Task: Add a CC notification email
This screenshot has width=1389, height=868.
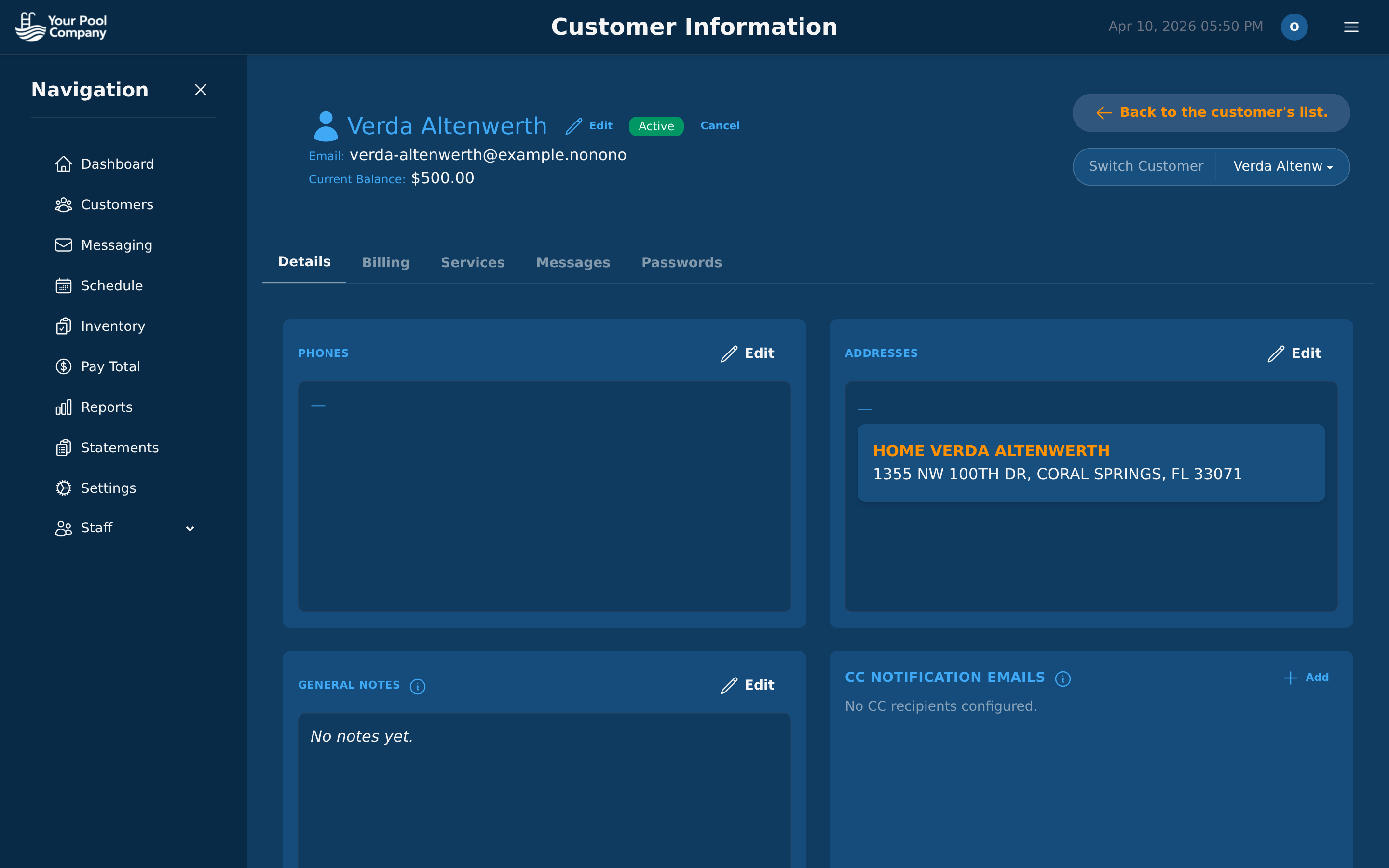Action: pyautogui.click(x=1306, y=678)
